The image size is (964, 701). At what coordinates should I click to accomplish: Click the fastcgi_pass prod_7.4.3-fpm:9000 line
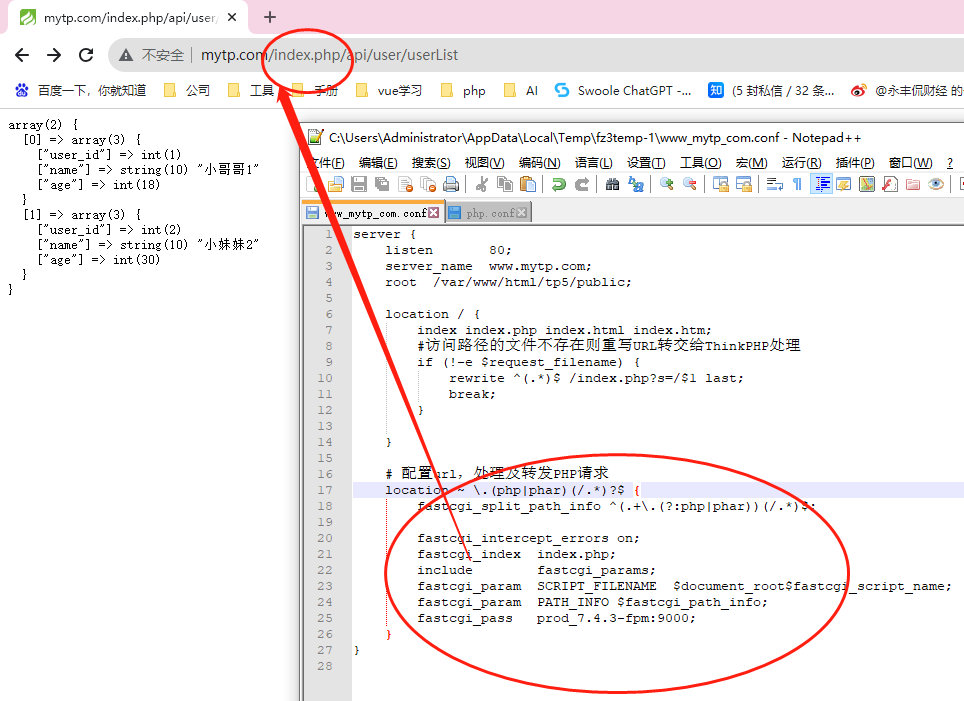[556, 618]
